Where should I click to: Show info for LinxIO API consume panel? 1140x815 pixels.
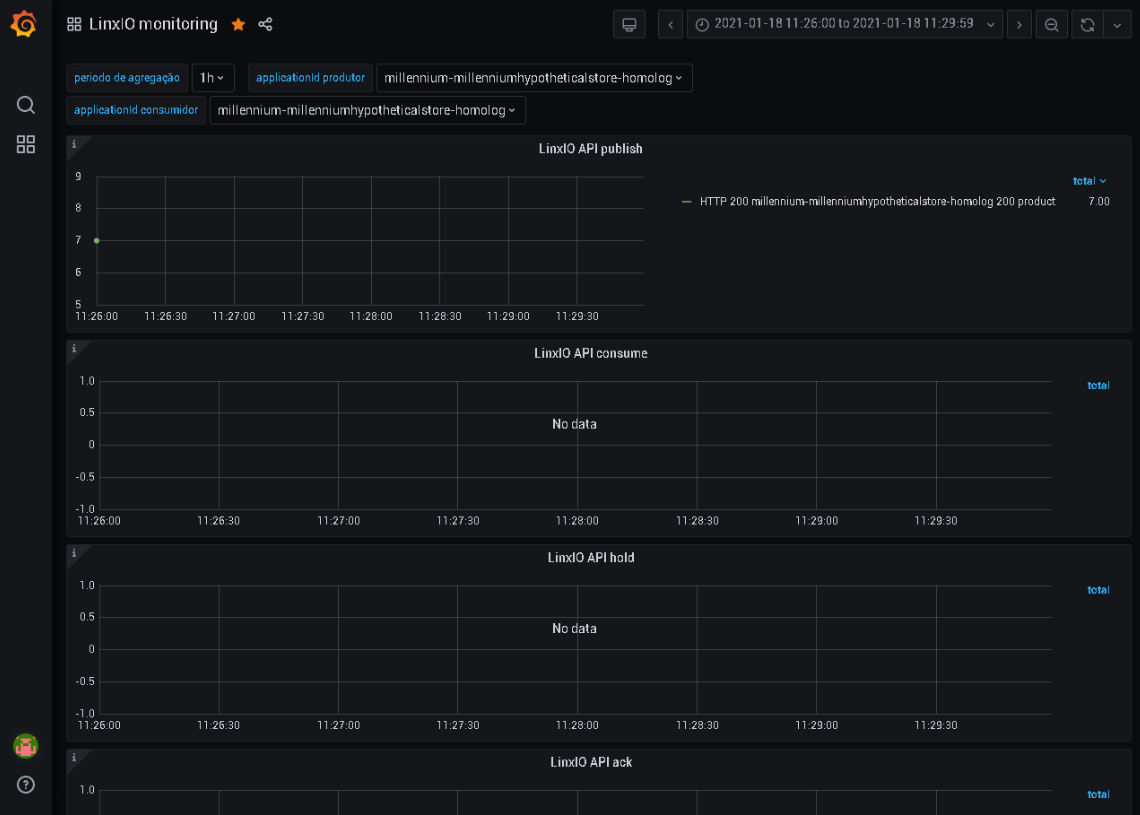(74, 348)
